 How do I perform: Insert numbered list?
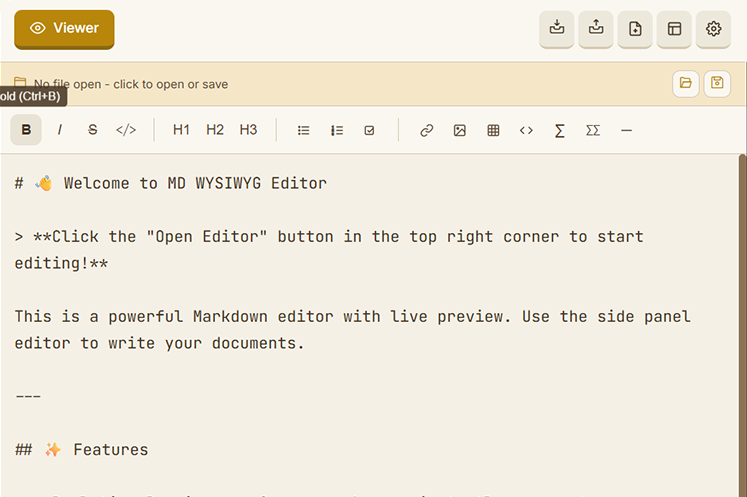(337, 130)
